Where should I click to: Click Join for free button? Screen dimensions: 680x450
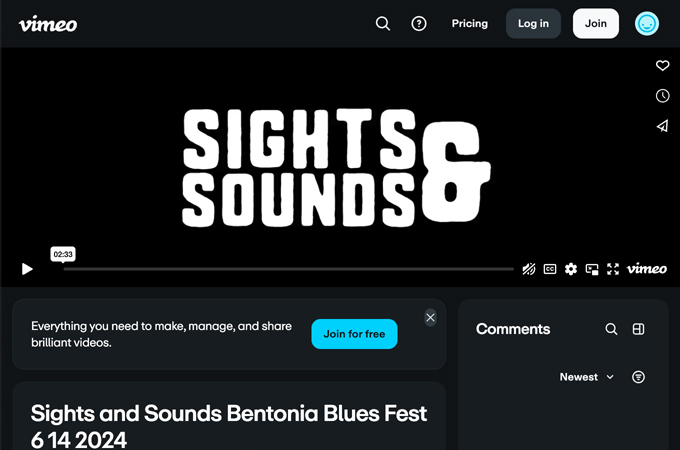point(354,334)
